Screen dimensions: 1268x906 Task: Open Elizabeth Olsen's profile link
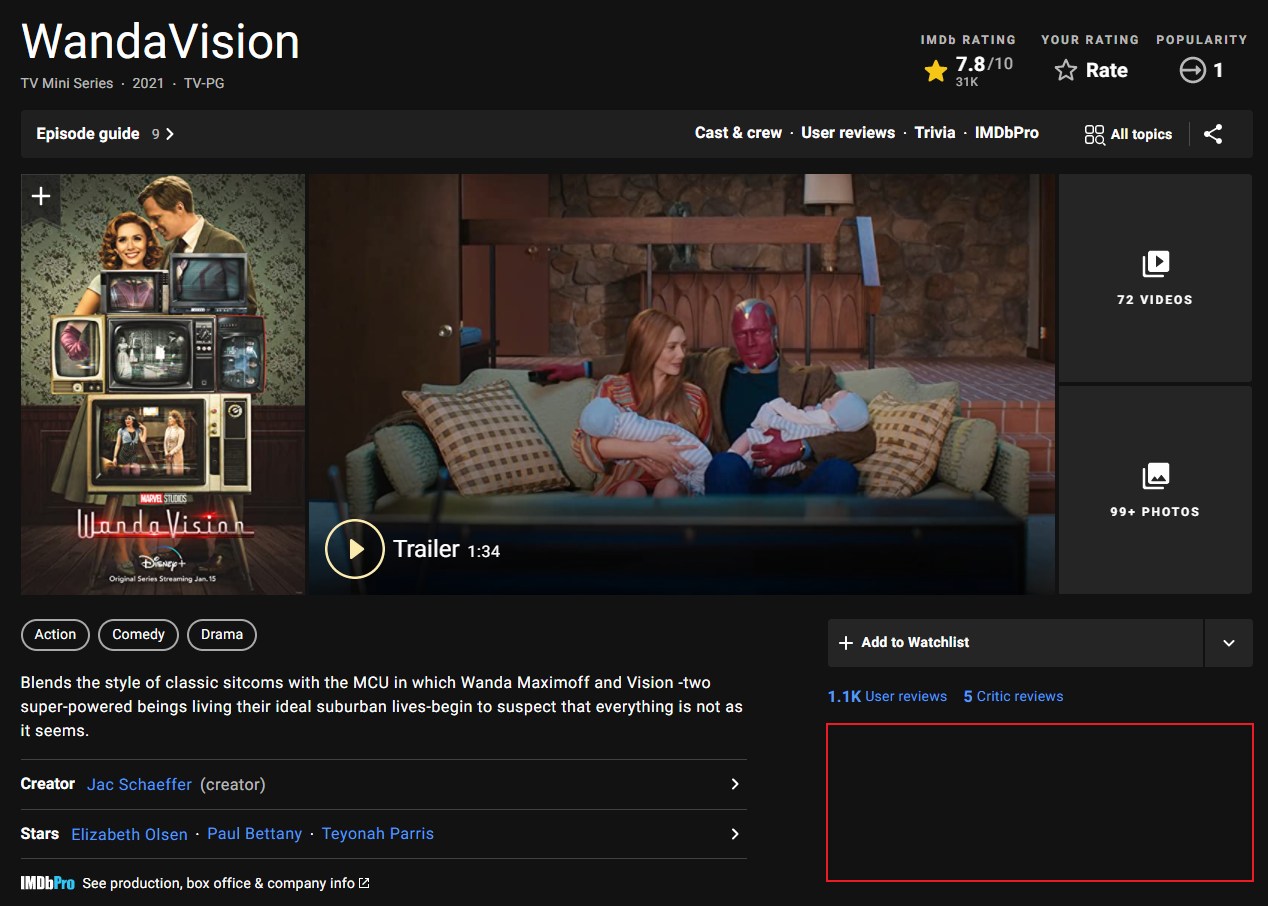tap(129, 834)
